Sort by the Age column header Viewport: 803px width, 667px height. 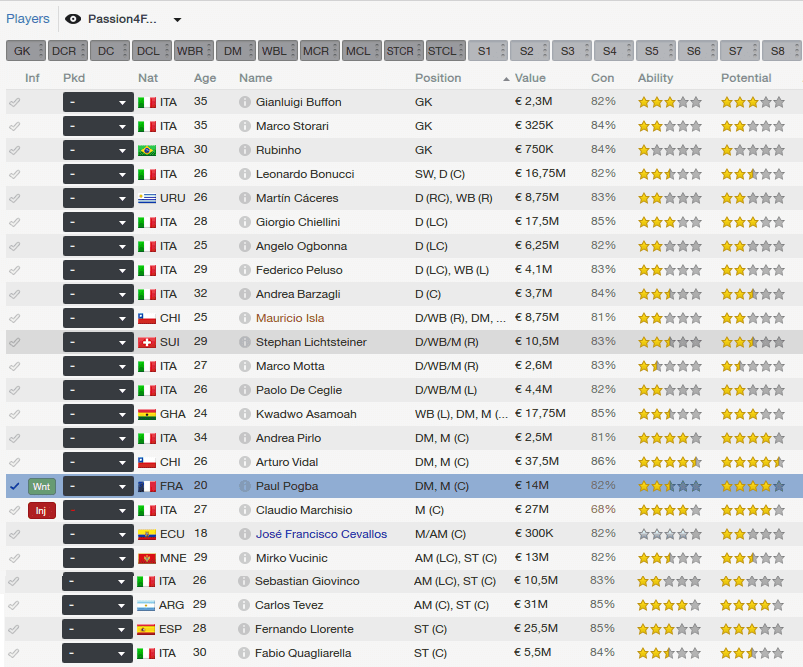tap(205, 78)
